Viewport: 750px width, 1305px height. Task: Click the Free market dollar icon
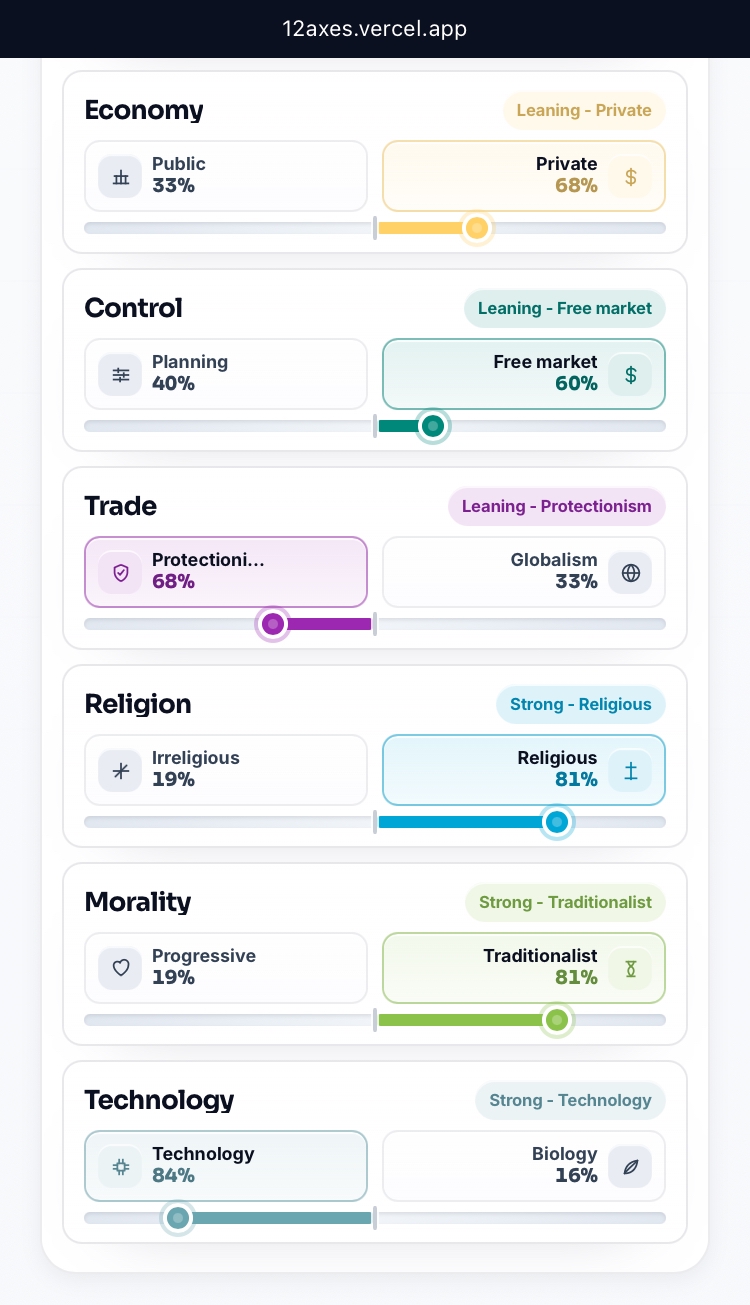[x=630, y=375]
